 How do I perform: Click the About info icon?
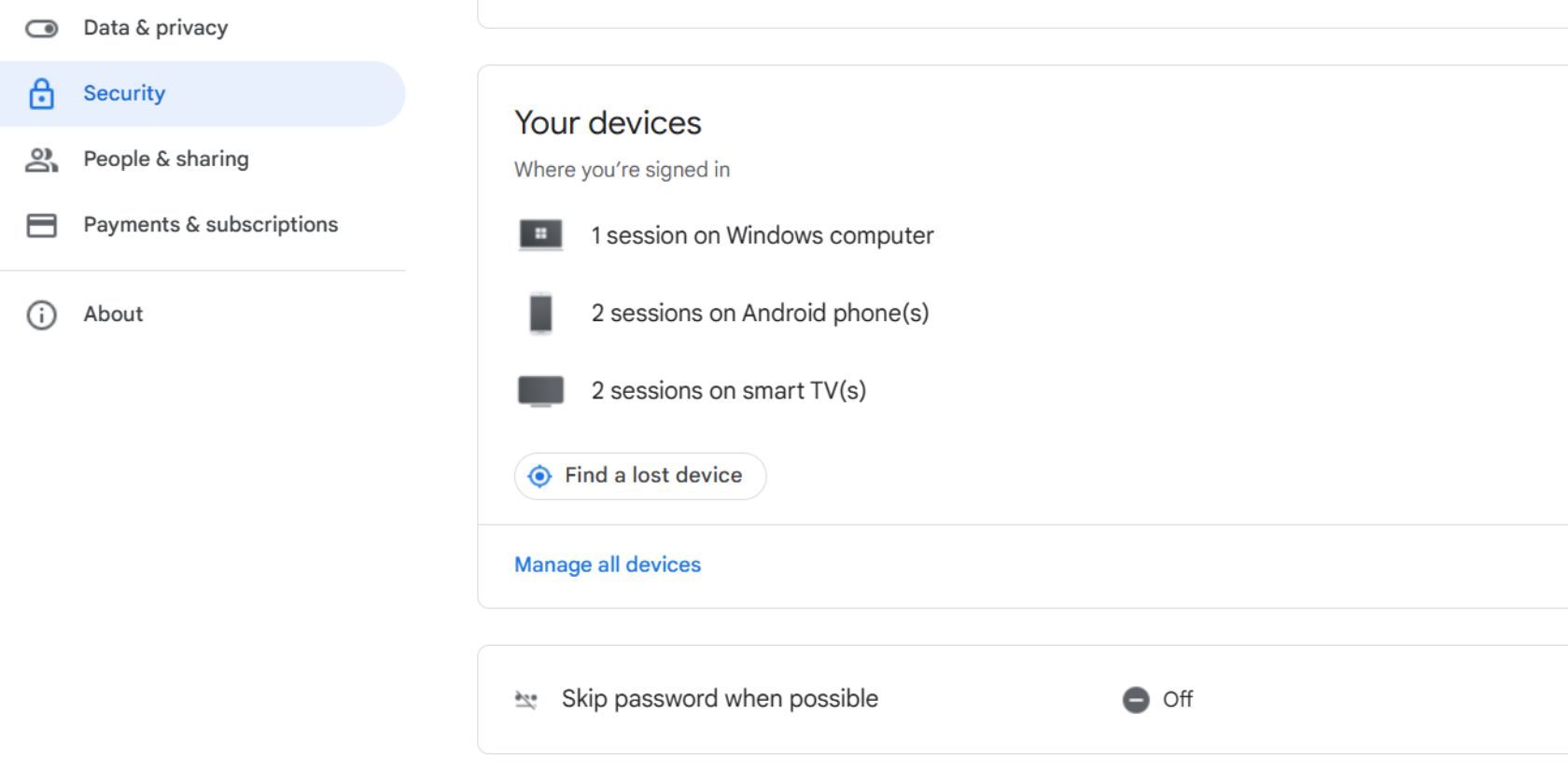(x=41, y=315)
